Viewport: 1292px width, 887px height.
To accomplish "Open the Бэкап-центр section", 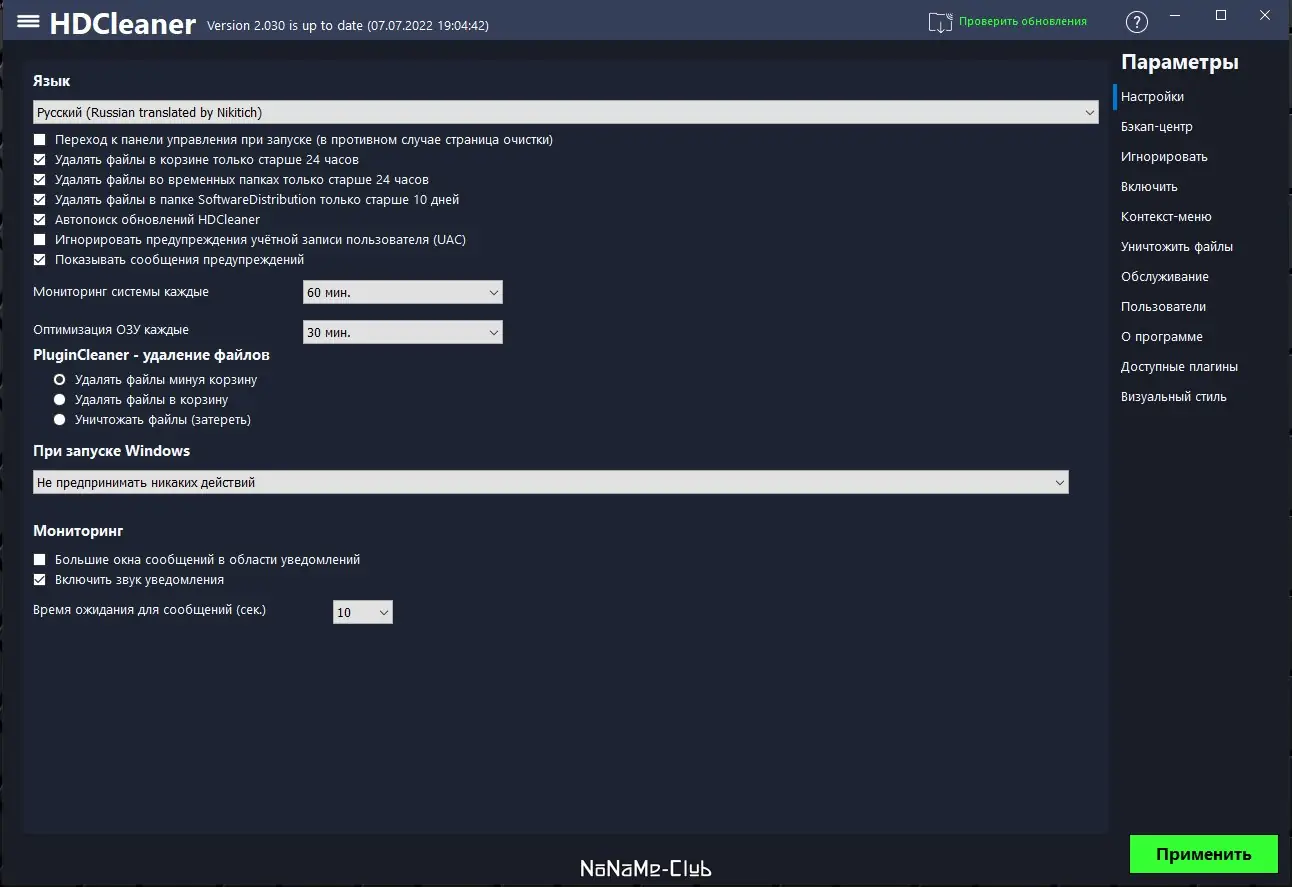I will 1157,127.
